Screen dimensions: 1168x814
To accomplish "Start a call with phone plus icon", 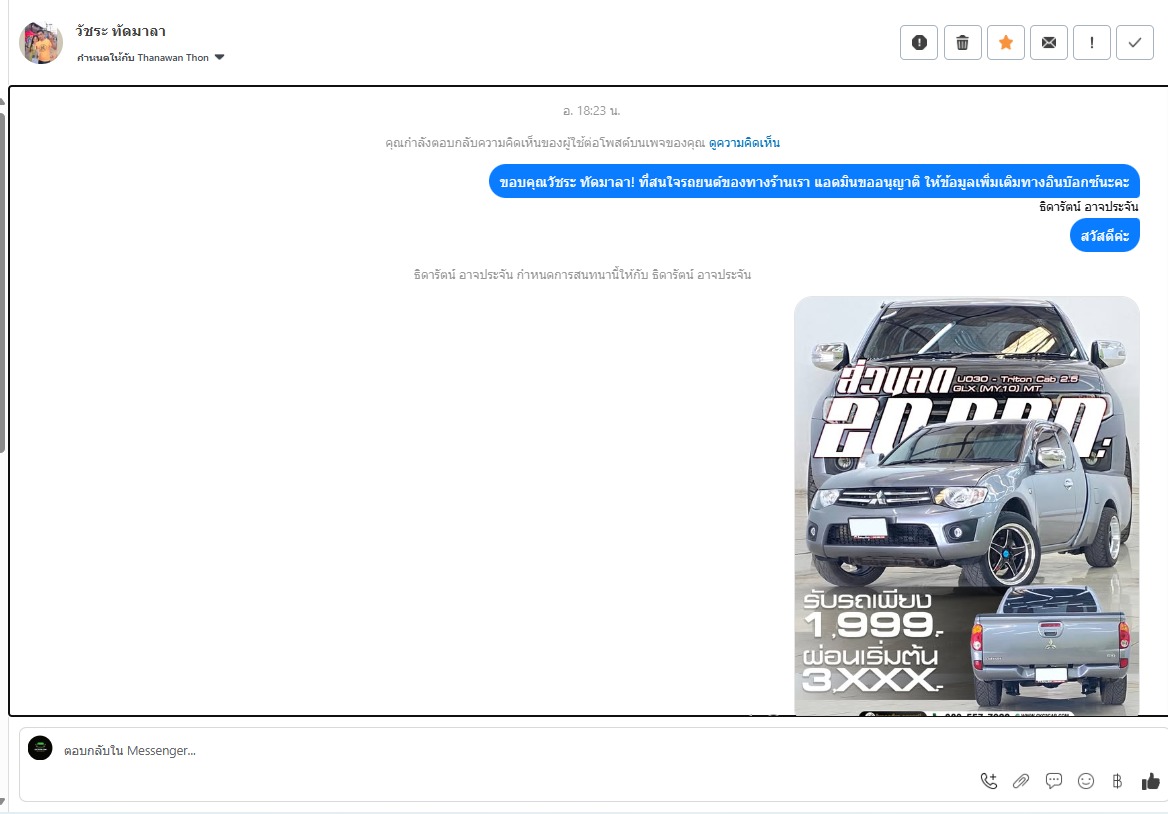I will (988, 780).
